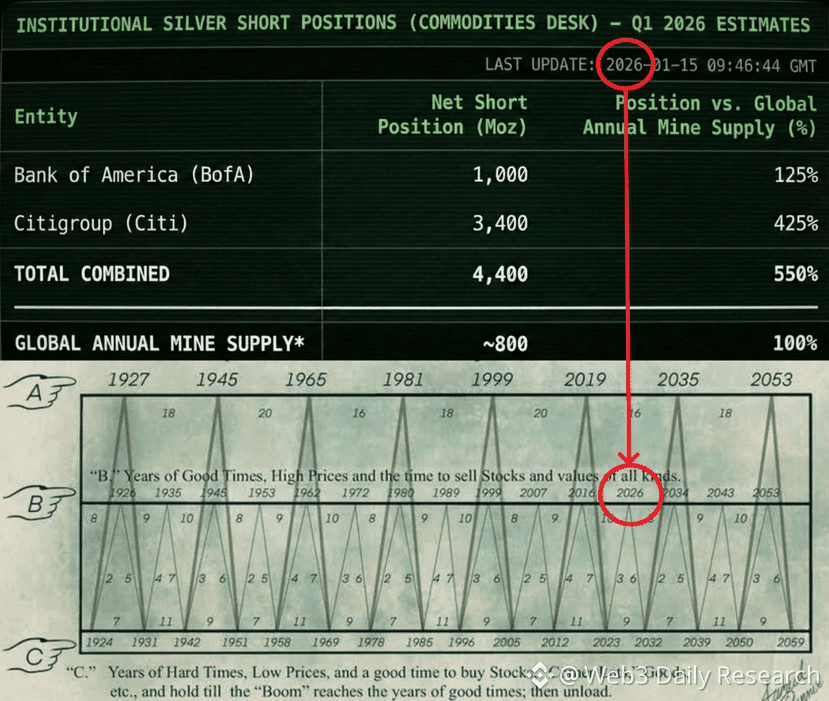The width and height of the screenshot is (829, 701).
Task: Click the '1,000' net short value
Action: click(500, 175)
